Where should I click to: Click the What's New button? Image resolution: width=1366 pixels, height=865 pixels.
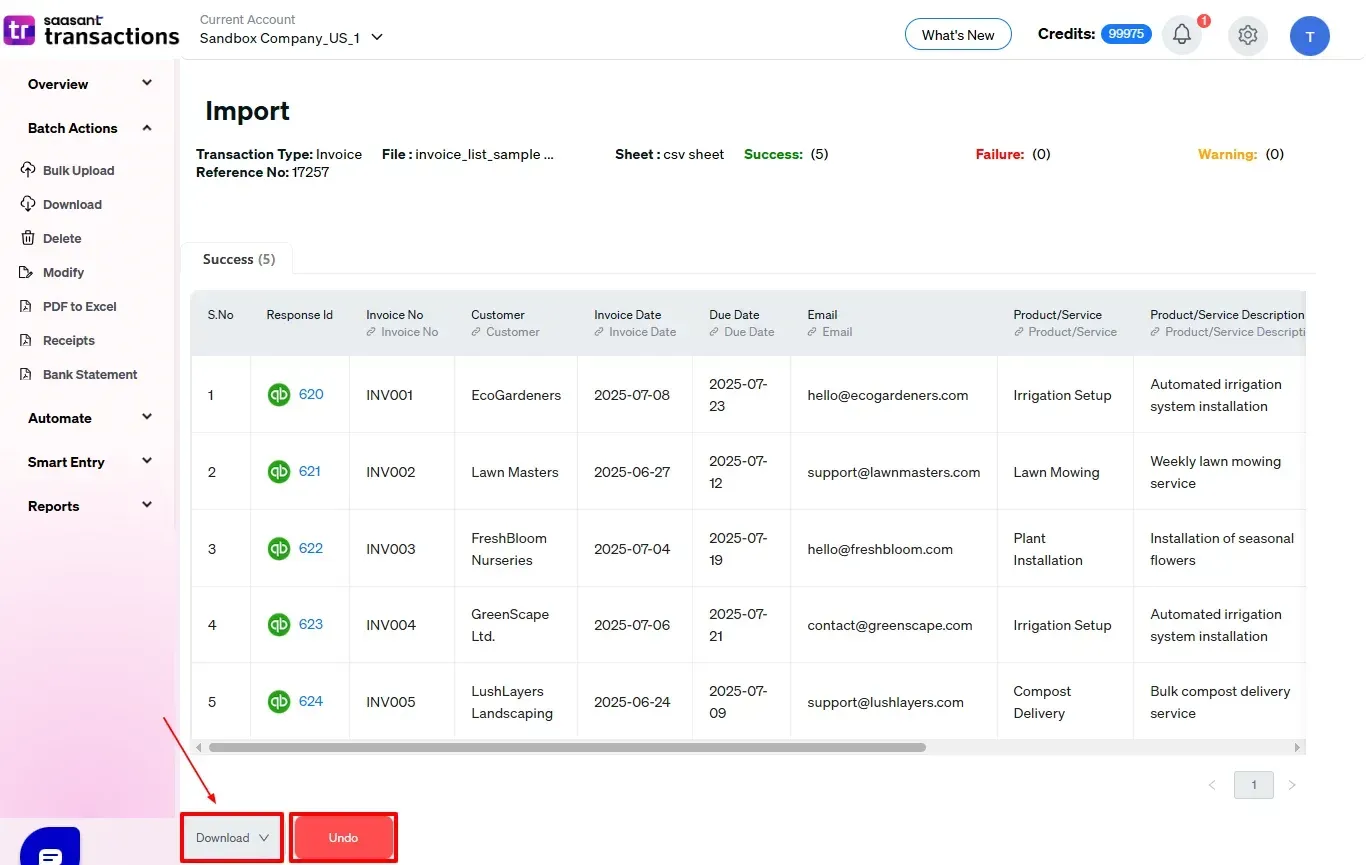[958, 35]
